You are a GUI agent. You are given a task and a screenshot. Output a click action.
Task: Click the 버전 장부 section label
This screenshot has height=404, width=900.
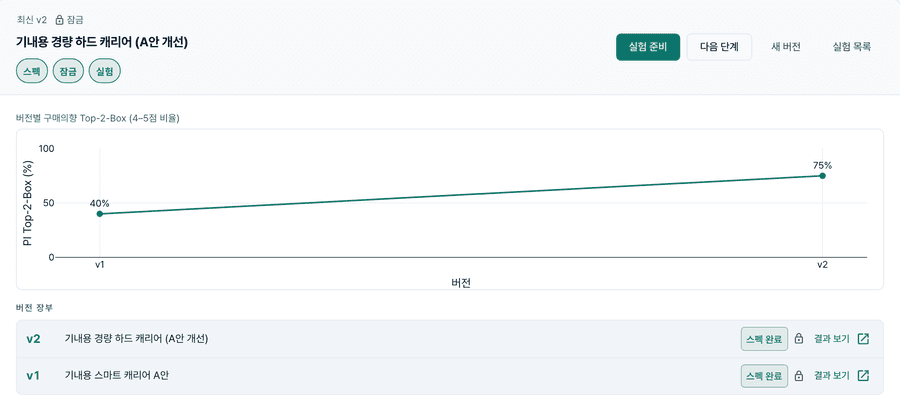coord(34,308)
